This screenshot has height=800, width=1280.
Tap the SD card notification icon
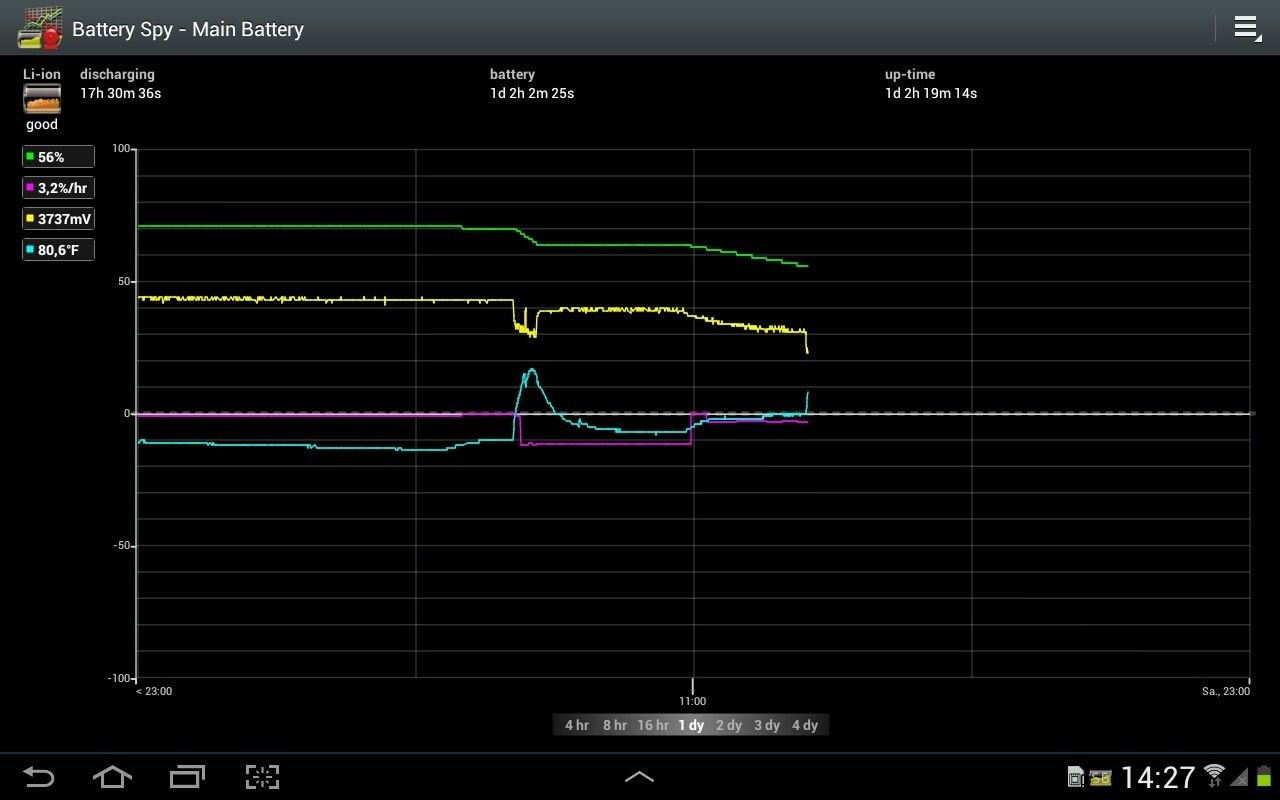(x=1076, y=777)
